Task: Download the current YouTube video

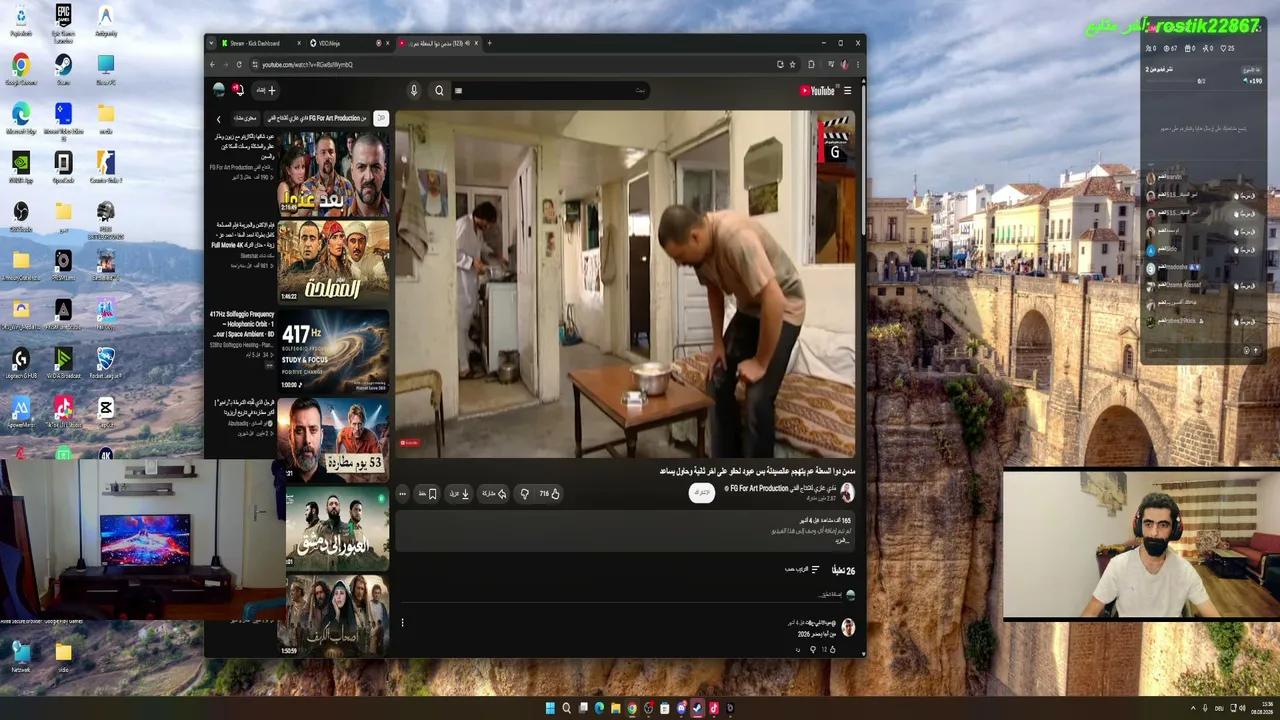Action: tap(460, 494)
